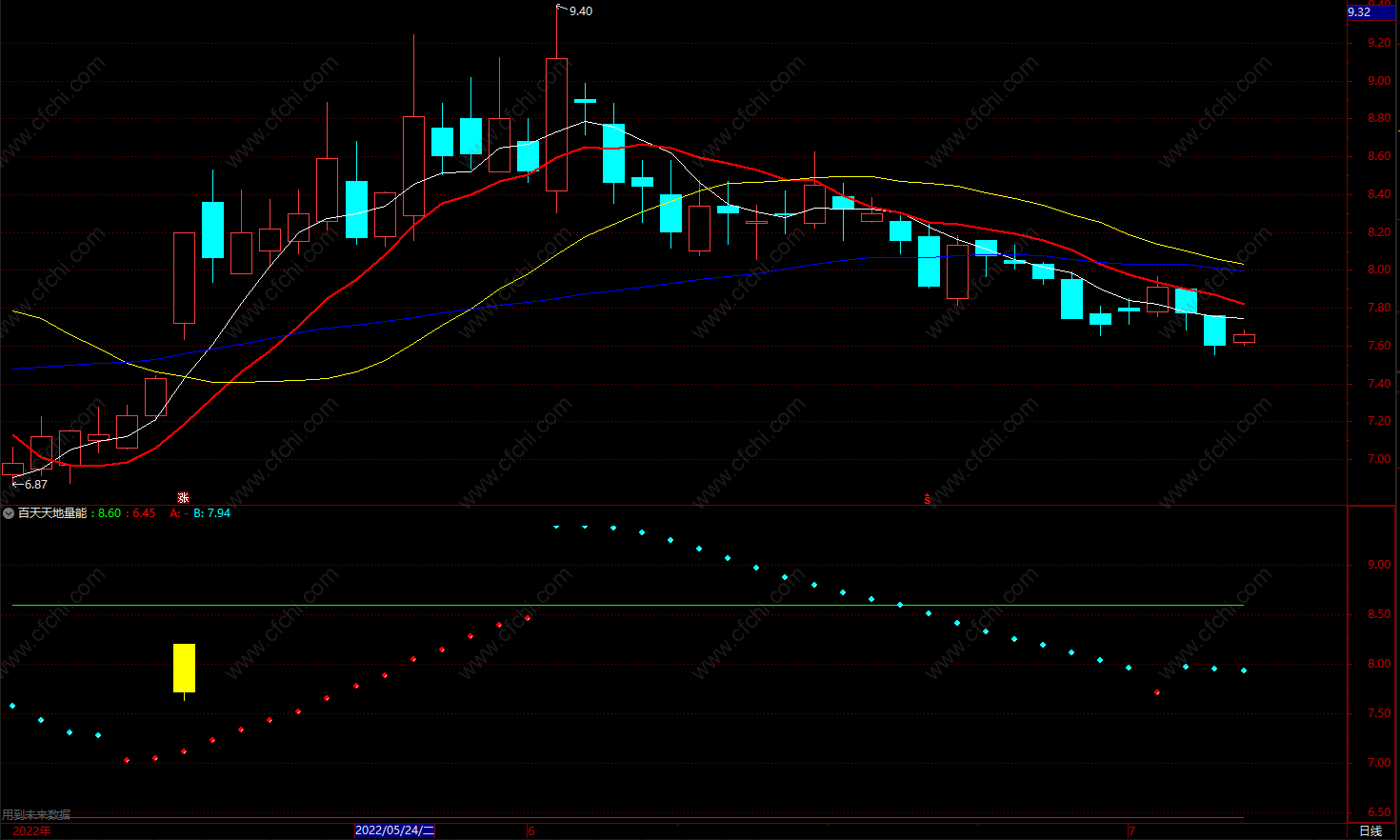Click the 6.87 low price label
Viewport: 1400px width, 840px height.
pyautogui.click(x=35, y=485)
